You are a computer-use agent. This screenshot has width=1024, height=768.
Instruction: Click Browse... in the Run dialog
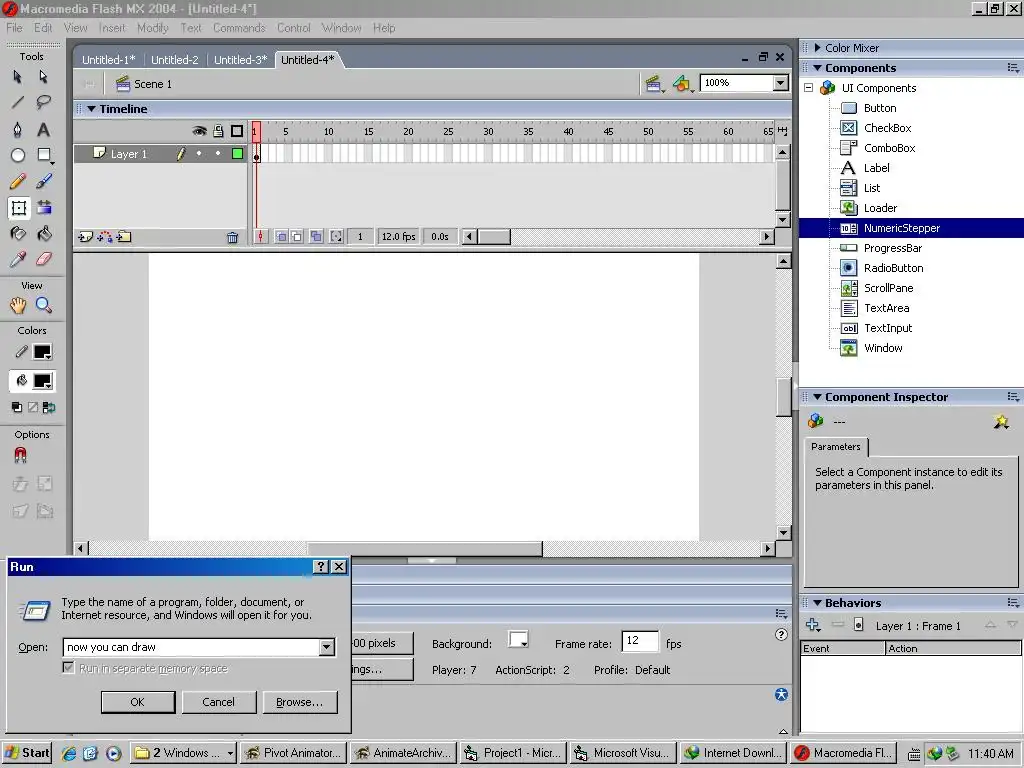tap(300, 702)
